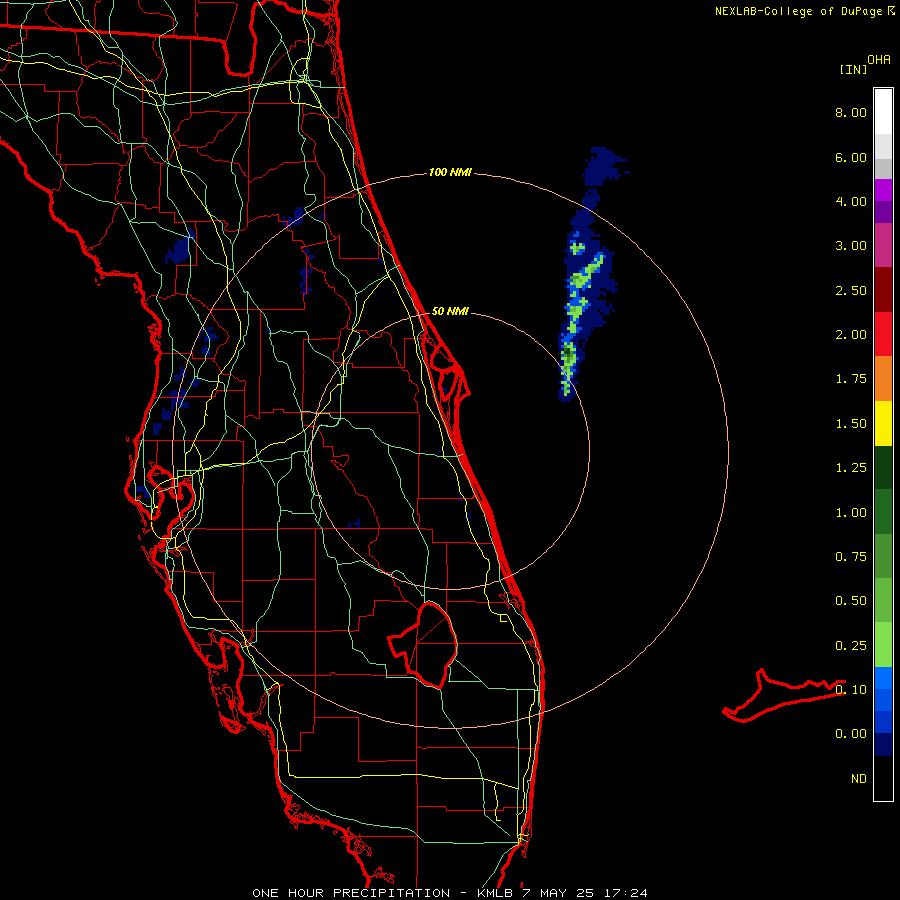Click the 1.25 legend value
The height and width of the screenshot is (900, 900).
pyautogui.click(x=851, y=468)
